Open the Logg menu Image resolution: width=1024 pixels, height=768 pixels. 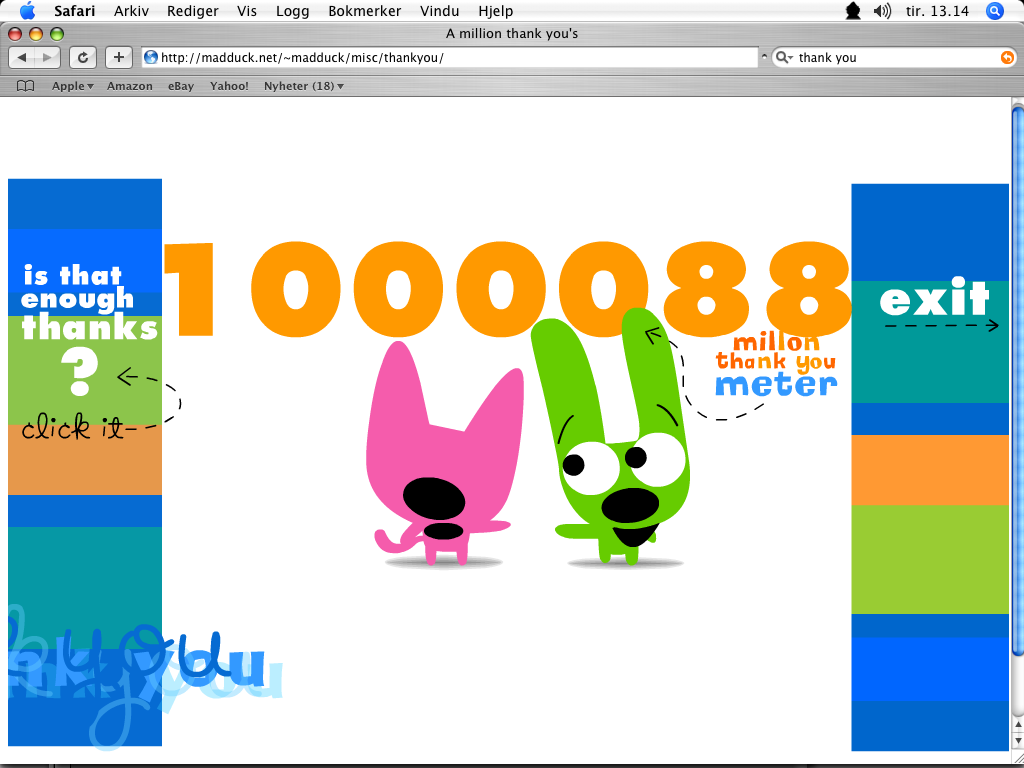293,11
